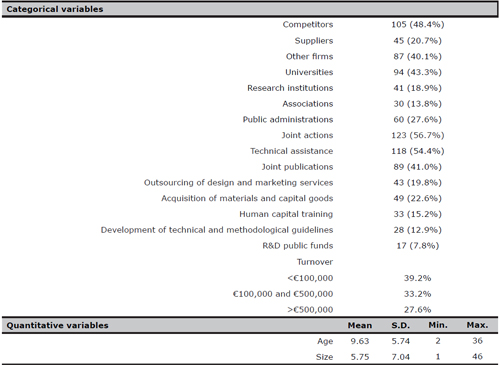500x365 pixels.
Task: Select the 'Associations' row label
Action: (x=308, y=104)
